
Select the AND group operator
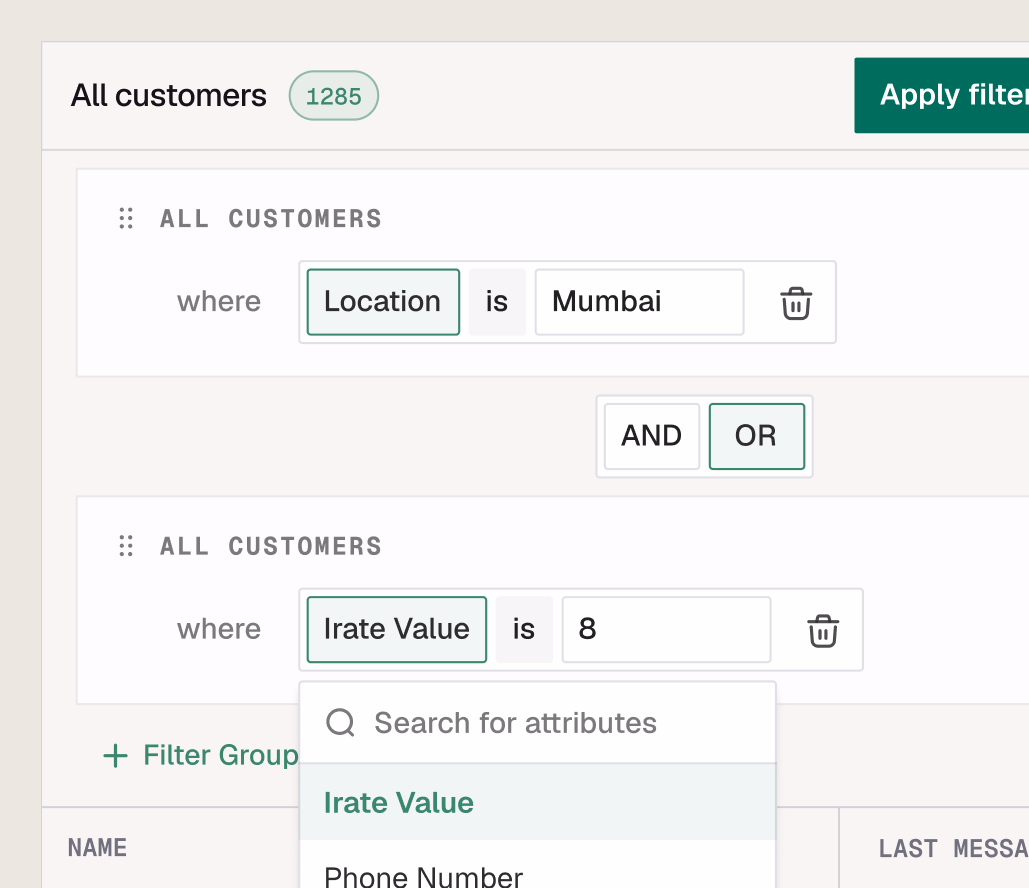[651, 436]
